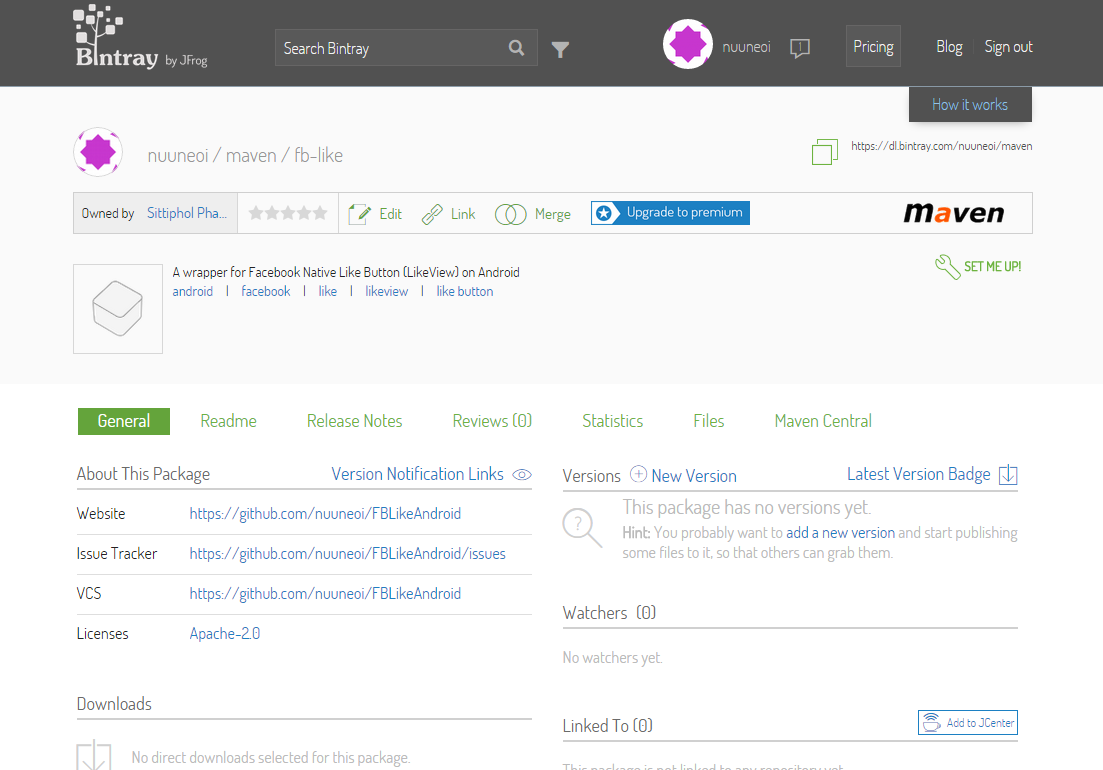Open the notifications speech bubble icon
Image resolution: width=1103 pixels, height=770 pixels.
tap(800, 48)
